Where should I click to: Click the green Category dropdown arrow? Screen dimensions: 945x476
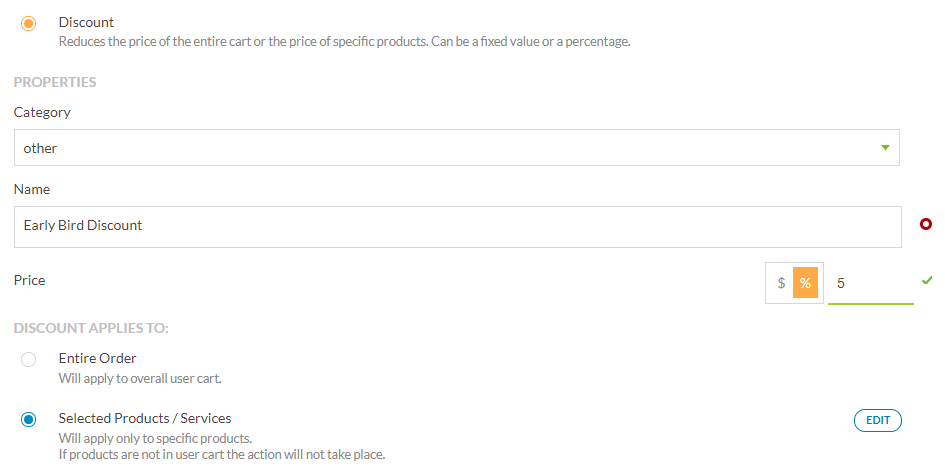885,148
